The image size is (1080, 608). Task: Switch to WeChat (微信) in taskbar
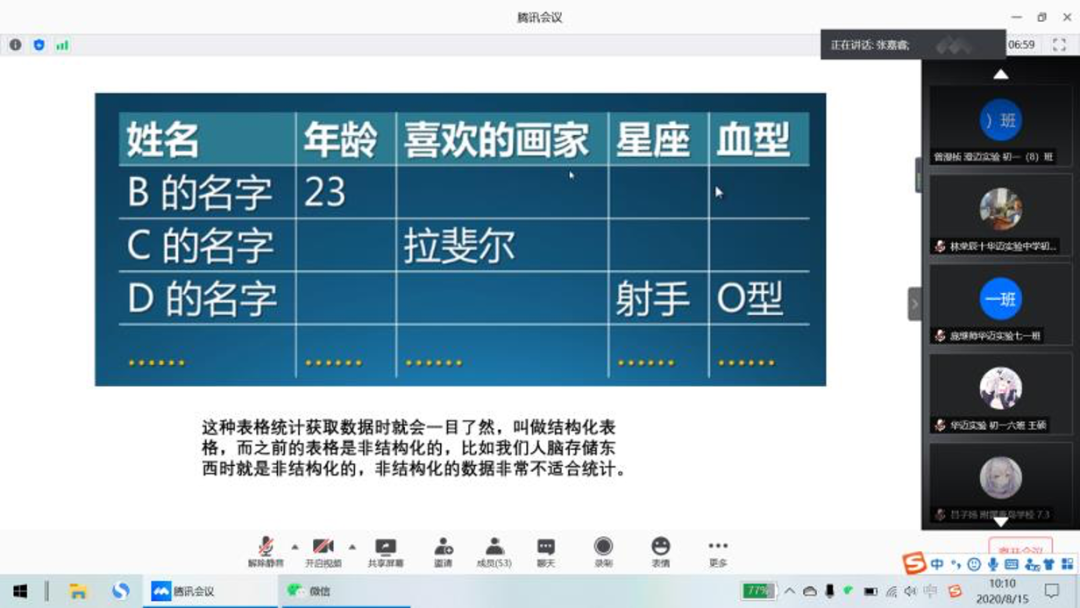pos(309,591)
